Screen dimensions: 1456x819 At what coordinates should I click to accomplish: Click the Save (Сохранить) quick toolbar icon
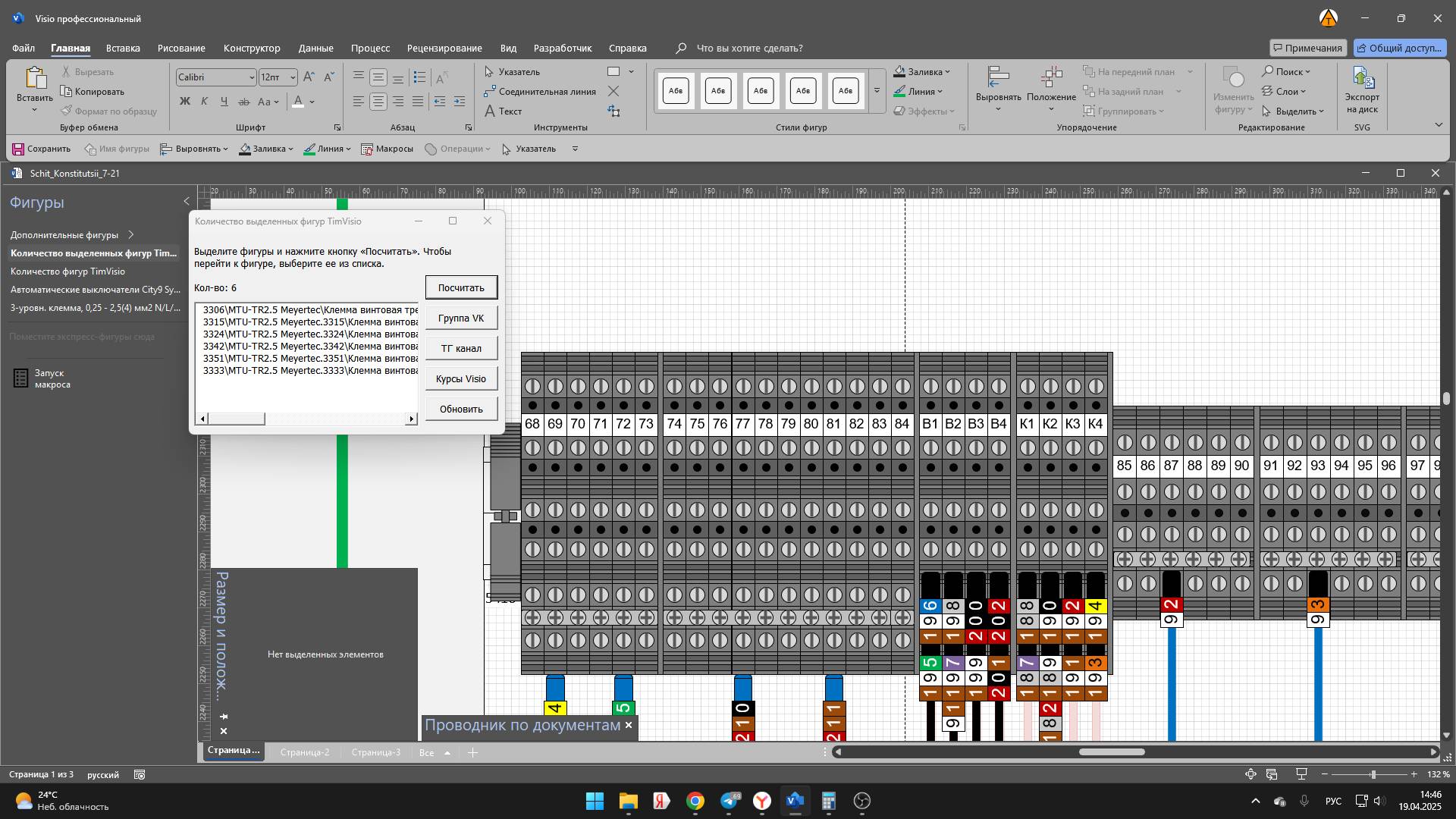[19, 149]
